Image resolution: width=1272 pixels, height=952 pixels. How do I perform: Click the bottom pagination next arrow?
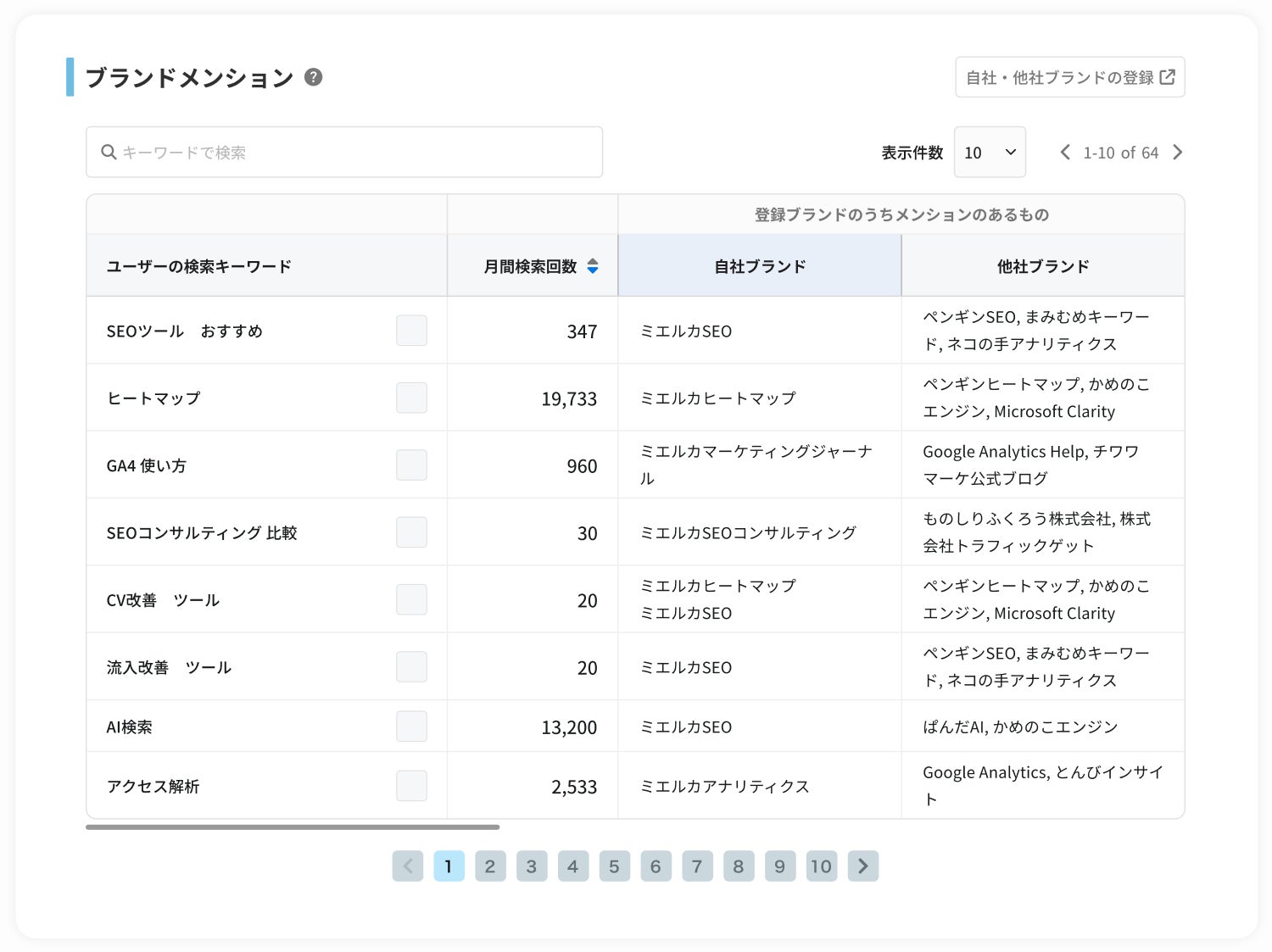(x=862, y=866)
